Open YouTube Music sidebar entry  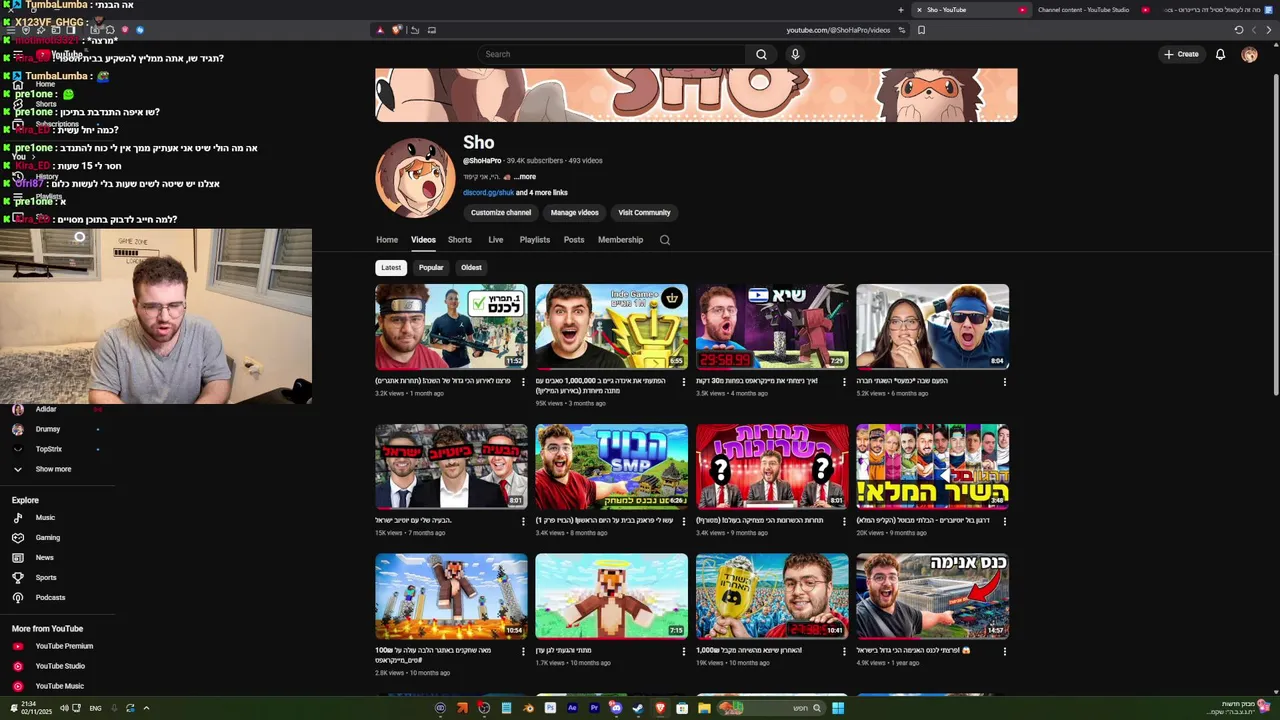point(47,686)
